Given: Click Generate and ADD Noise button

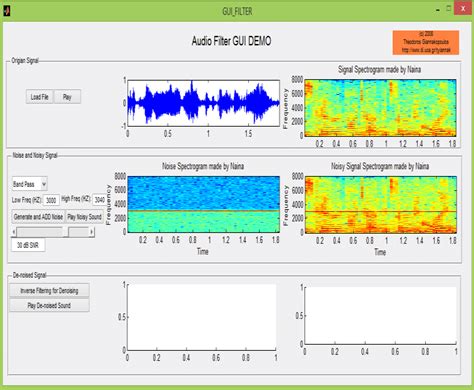Looking at the screenshot, I should pyautogui.click(x=38, y=217).
